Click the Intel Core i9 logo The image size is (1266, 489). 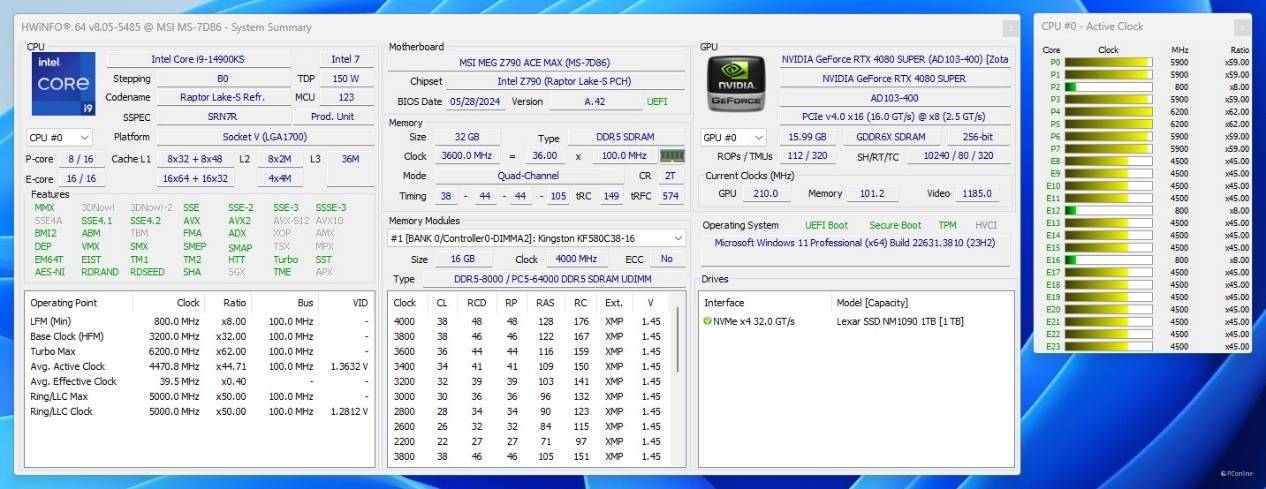pos(63,84)
